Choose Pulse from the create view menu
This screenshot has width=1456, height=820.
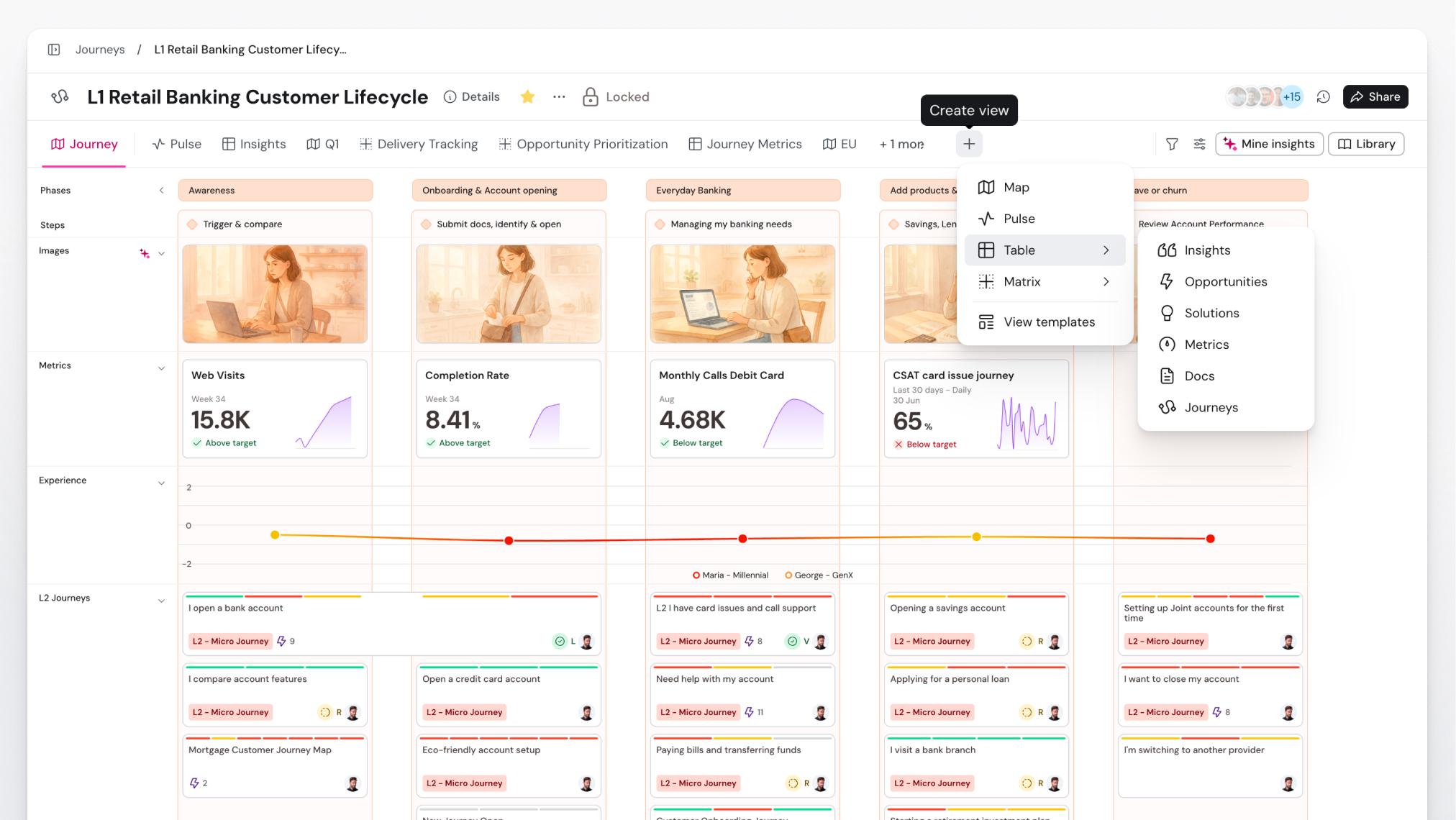(x=1045, y=219)
